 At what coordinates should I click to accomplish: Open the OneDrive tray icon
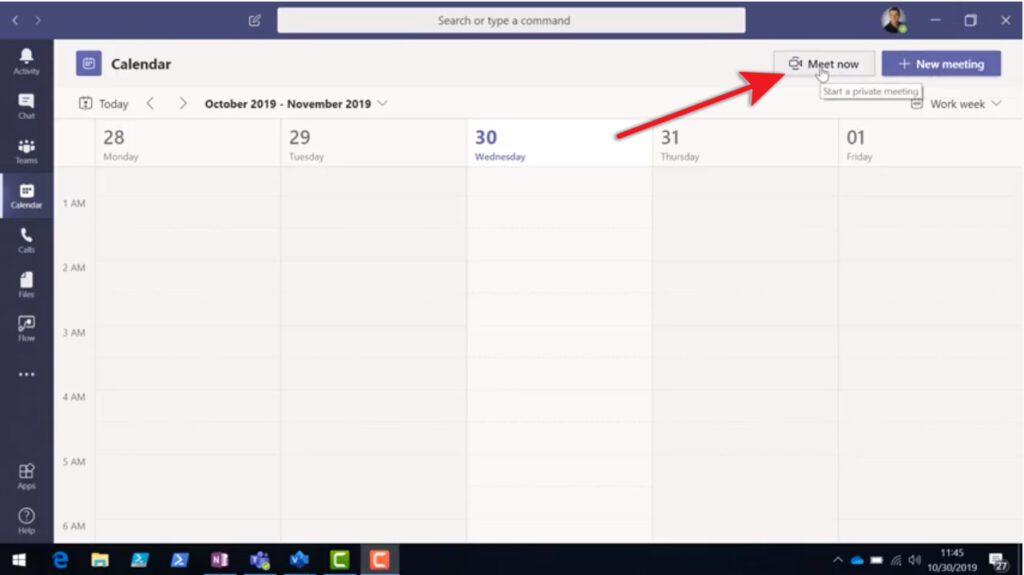pyautogui.click(x=857, y=560)
